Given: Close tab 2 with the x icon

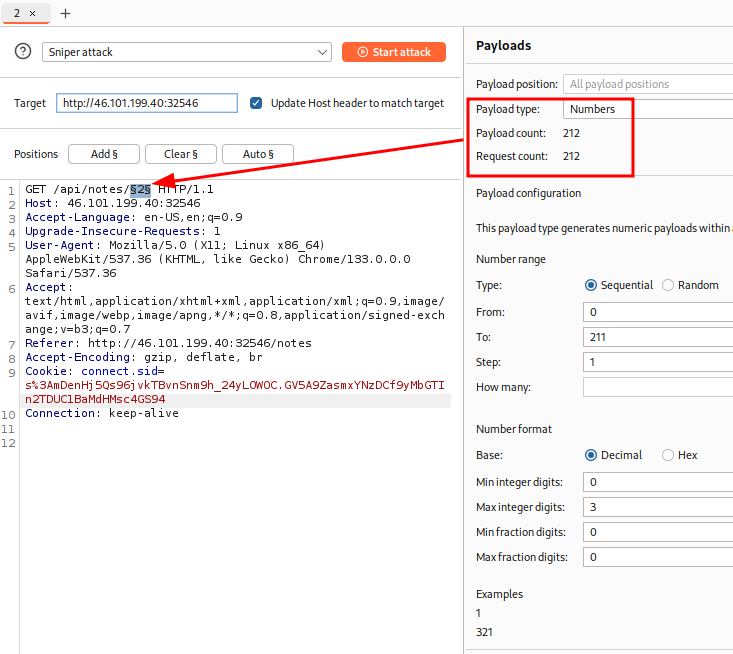Looking at the screenshot, I should pos(32,13).
